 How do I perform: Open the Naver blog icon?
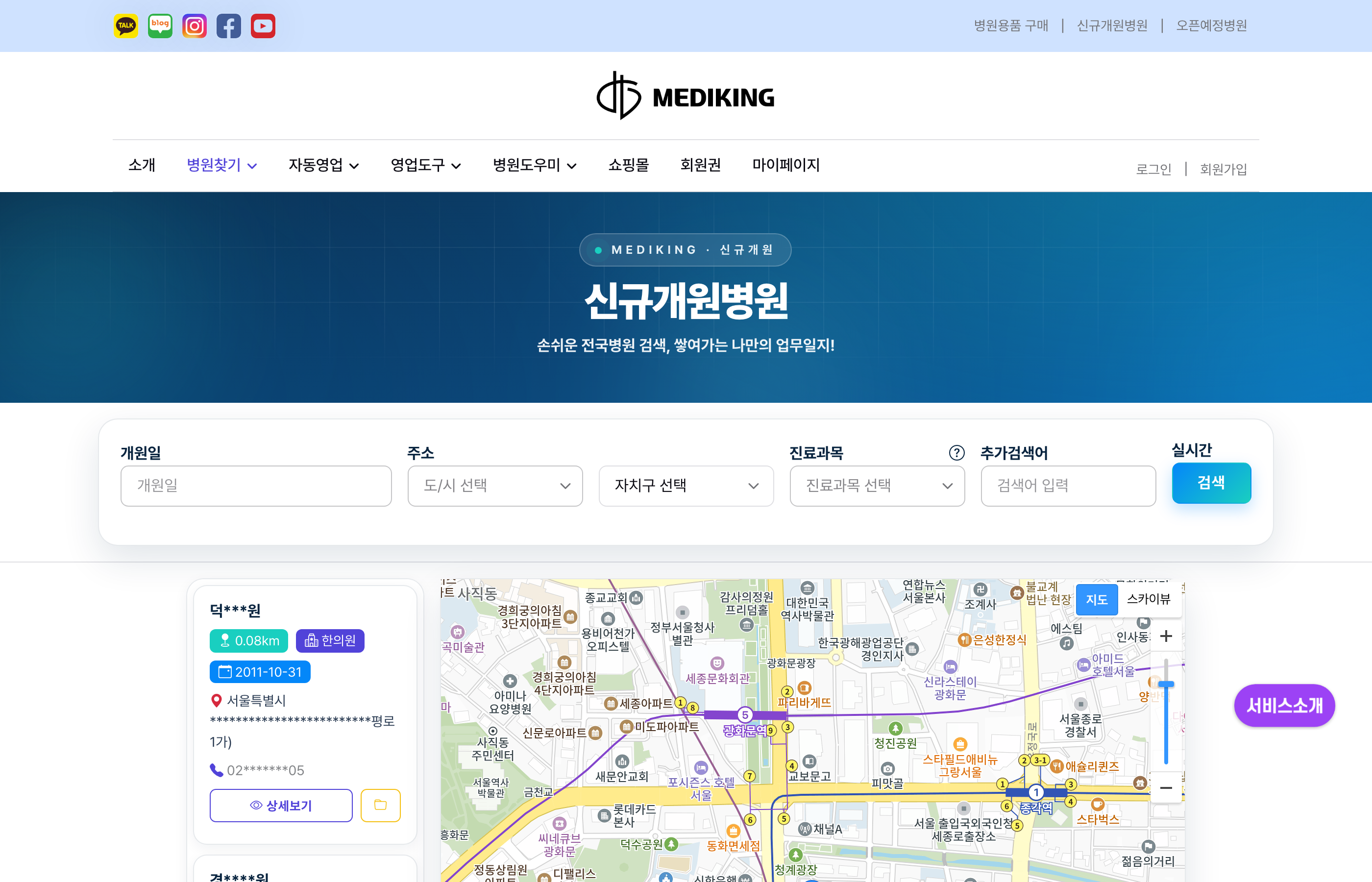tap(160, 26)
